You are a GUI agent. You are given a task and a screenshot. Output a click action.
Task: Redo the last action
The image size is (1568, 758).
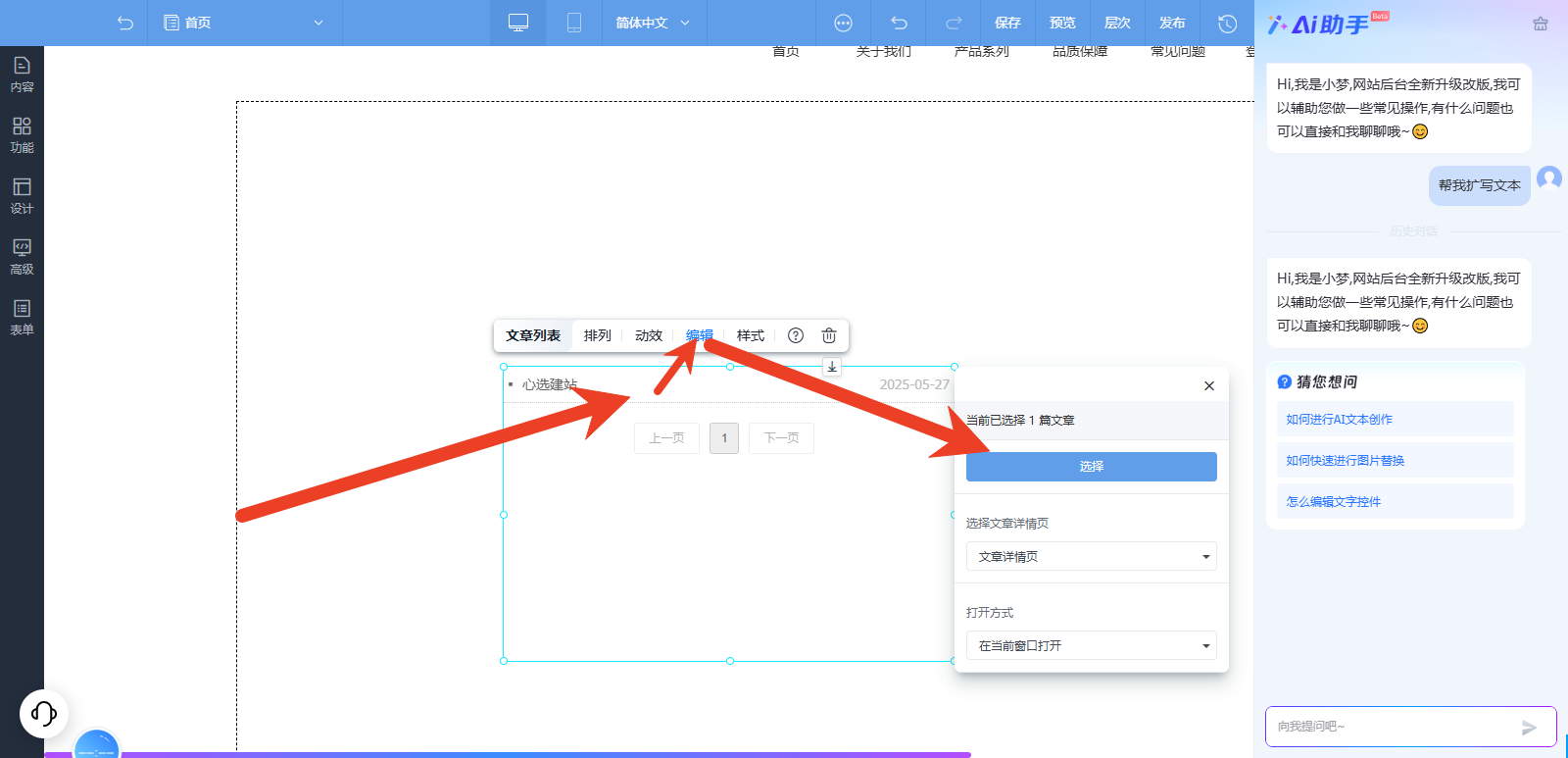954,23
